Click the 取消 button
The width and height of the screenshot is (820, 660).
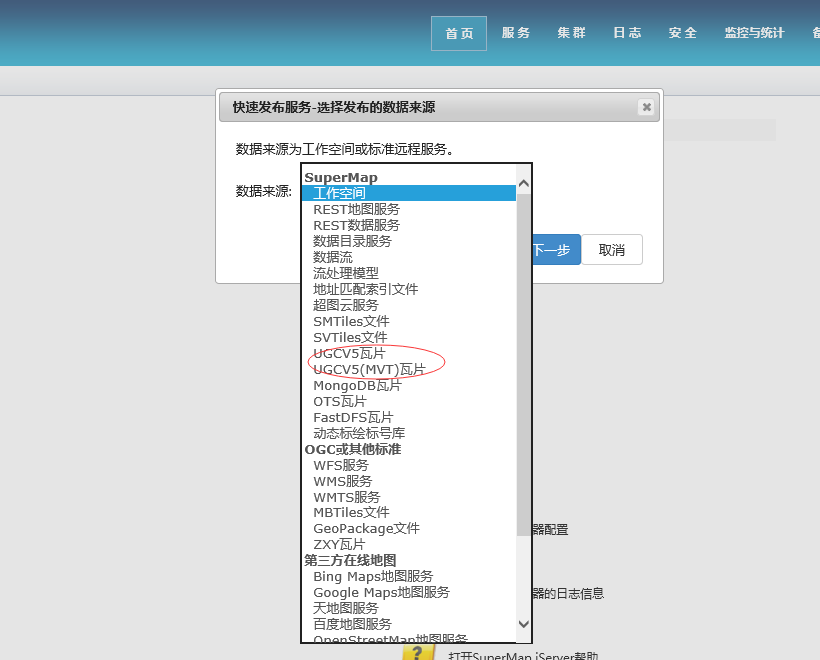pyautogui.click(x=612, y=249)
